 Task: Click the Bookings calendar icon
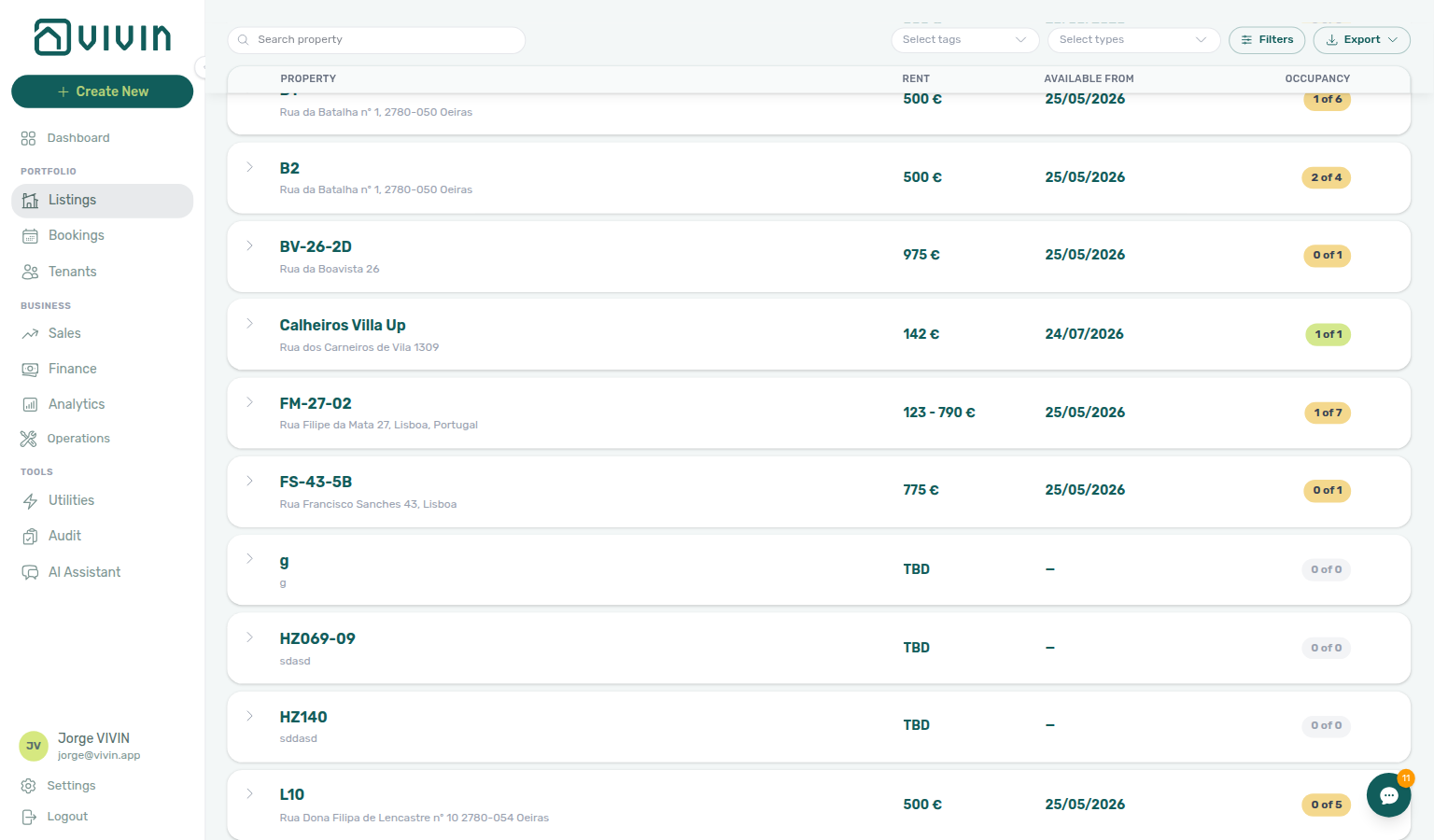click(x=30, y=236)
